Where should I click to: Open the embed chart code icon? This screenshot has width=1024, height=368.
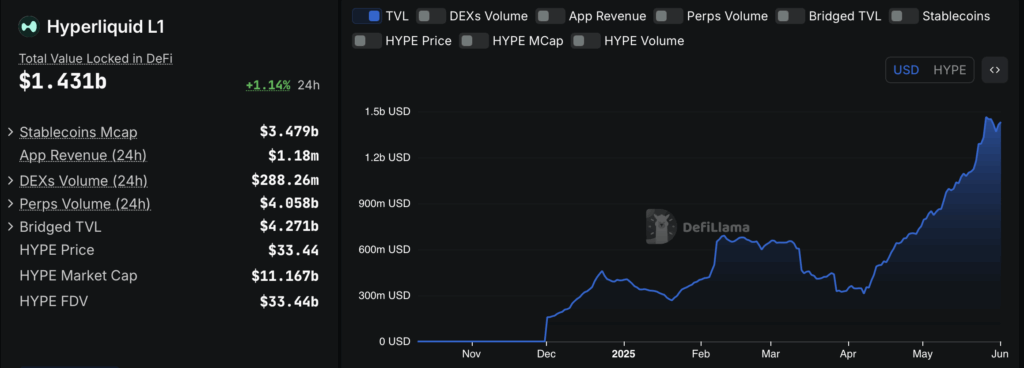(x=995, y=70)
